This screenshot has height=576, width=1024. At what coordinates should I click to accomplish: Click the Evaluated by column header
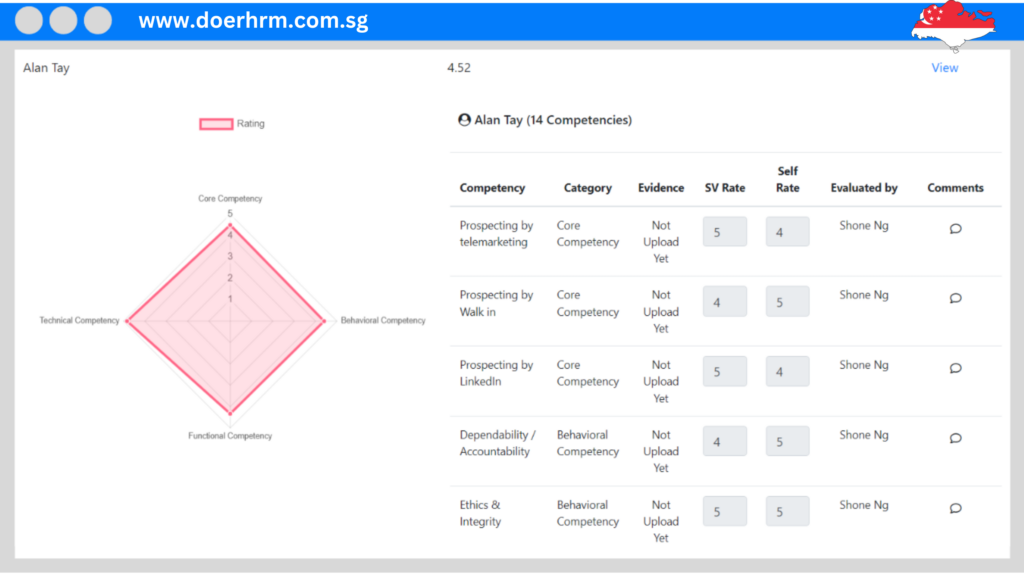(x=864, y=188)
